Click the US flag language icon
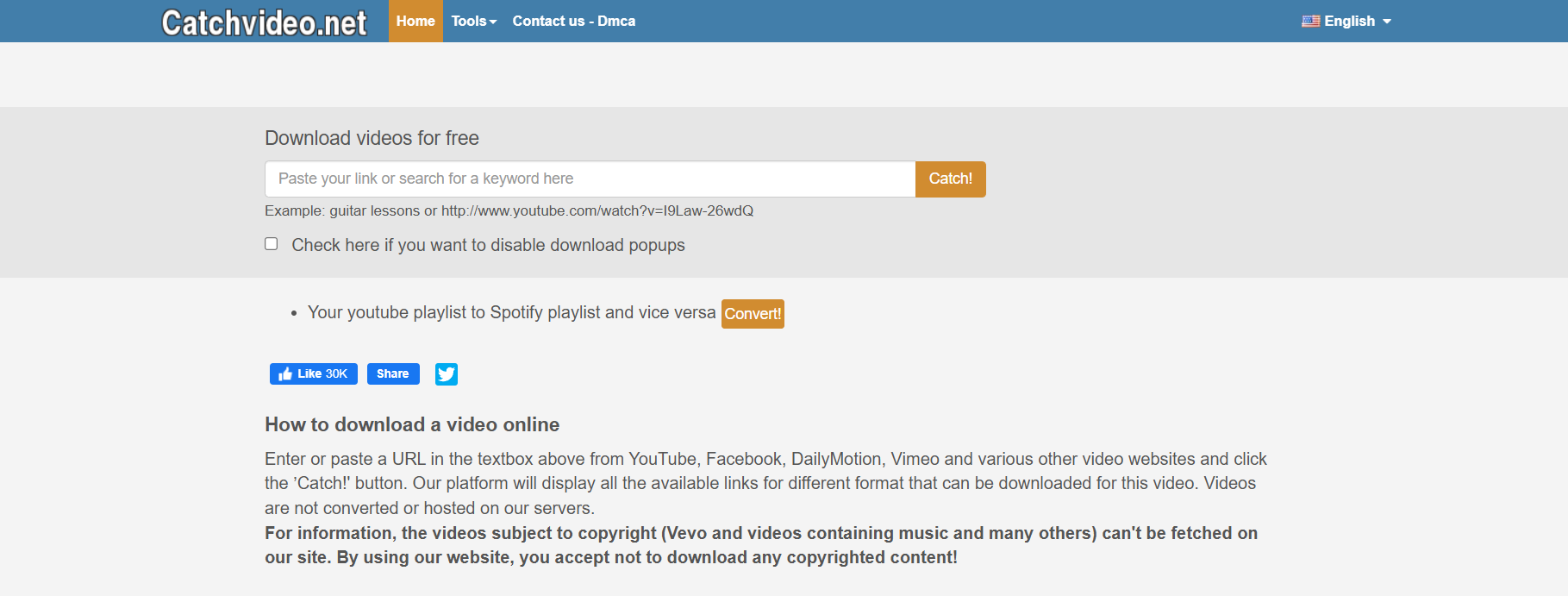Image resolution: width=1568 pixels, height=596 pixels. pos(1310,21)
